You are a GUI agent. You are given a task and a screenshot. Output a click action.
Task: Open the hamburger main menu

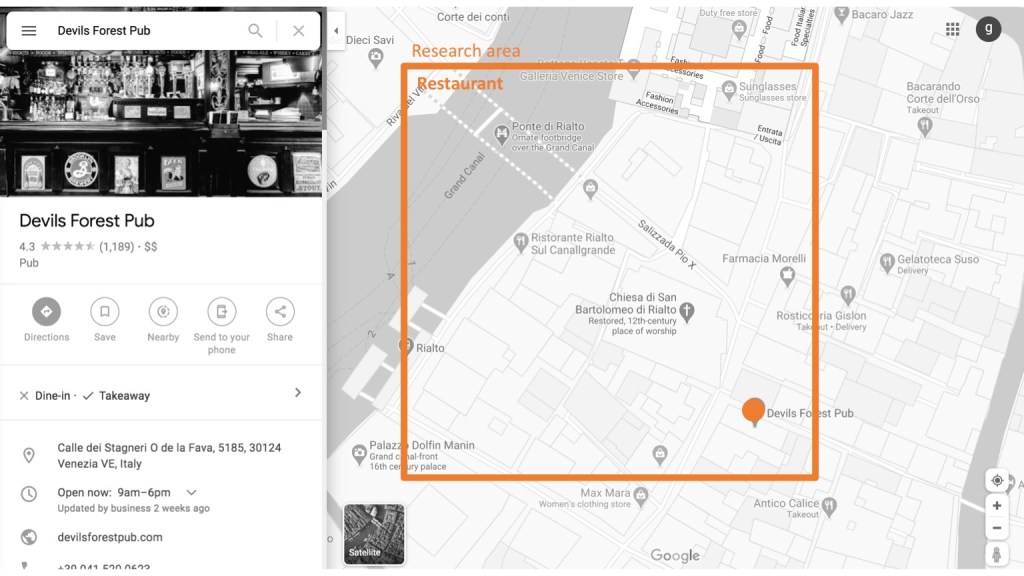click(x=29, y=31)
